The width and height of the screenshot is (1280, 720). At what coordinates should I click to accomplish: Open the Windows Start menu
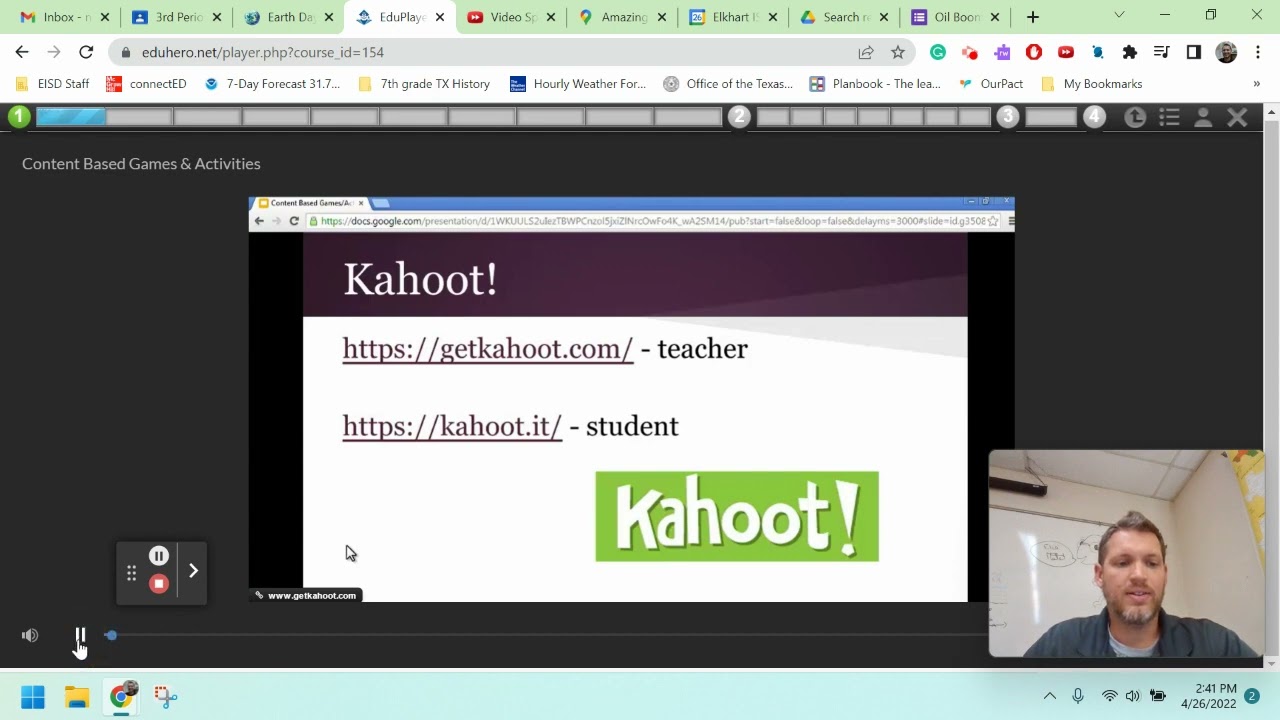click(x=33, y=696)
